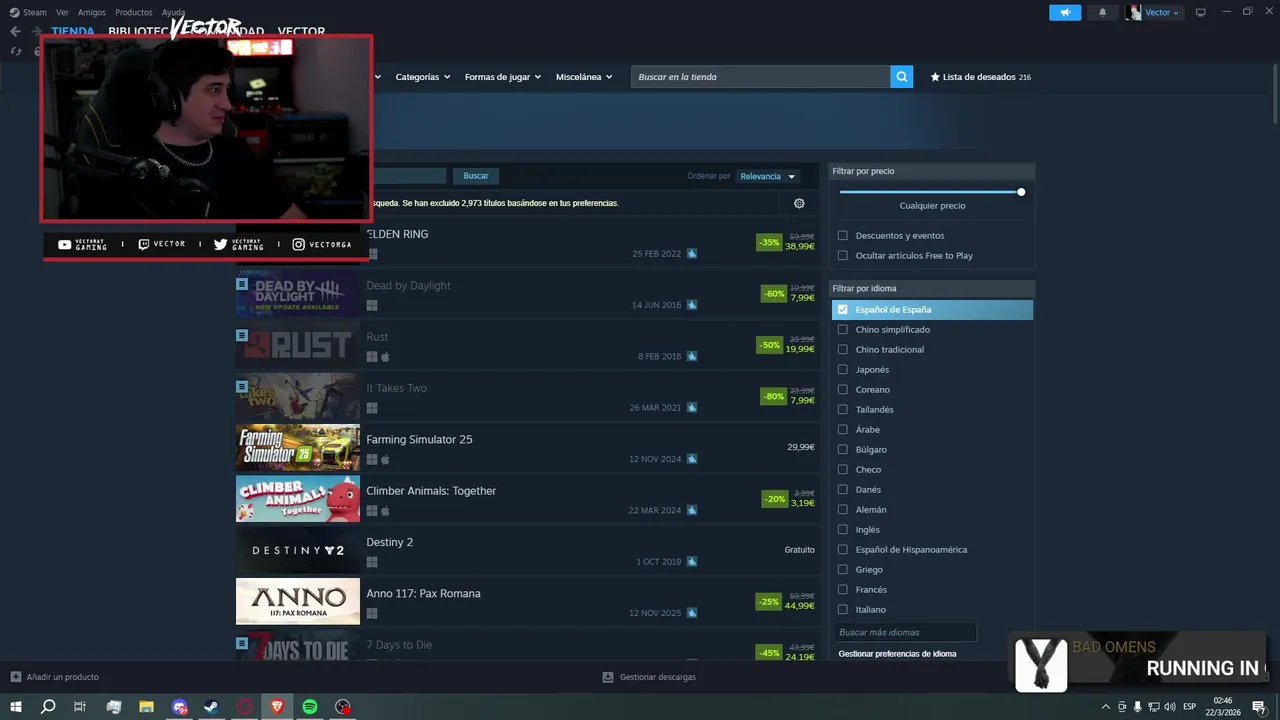This screenshot has height=720, width=1280.
Task: Expand the Formas de jugar menu
Action: 502,77
